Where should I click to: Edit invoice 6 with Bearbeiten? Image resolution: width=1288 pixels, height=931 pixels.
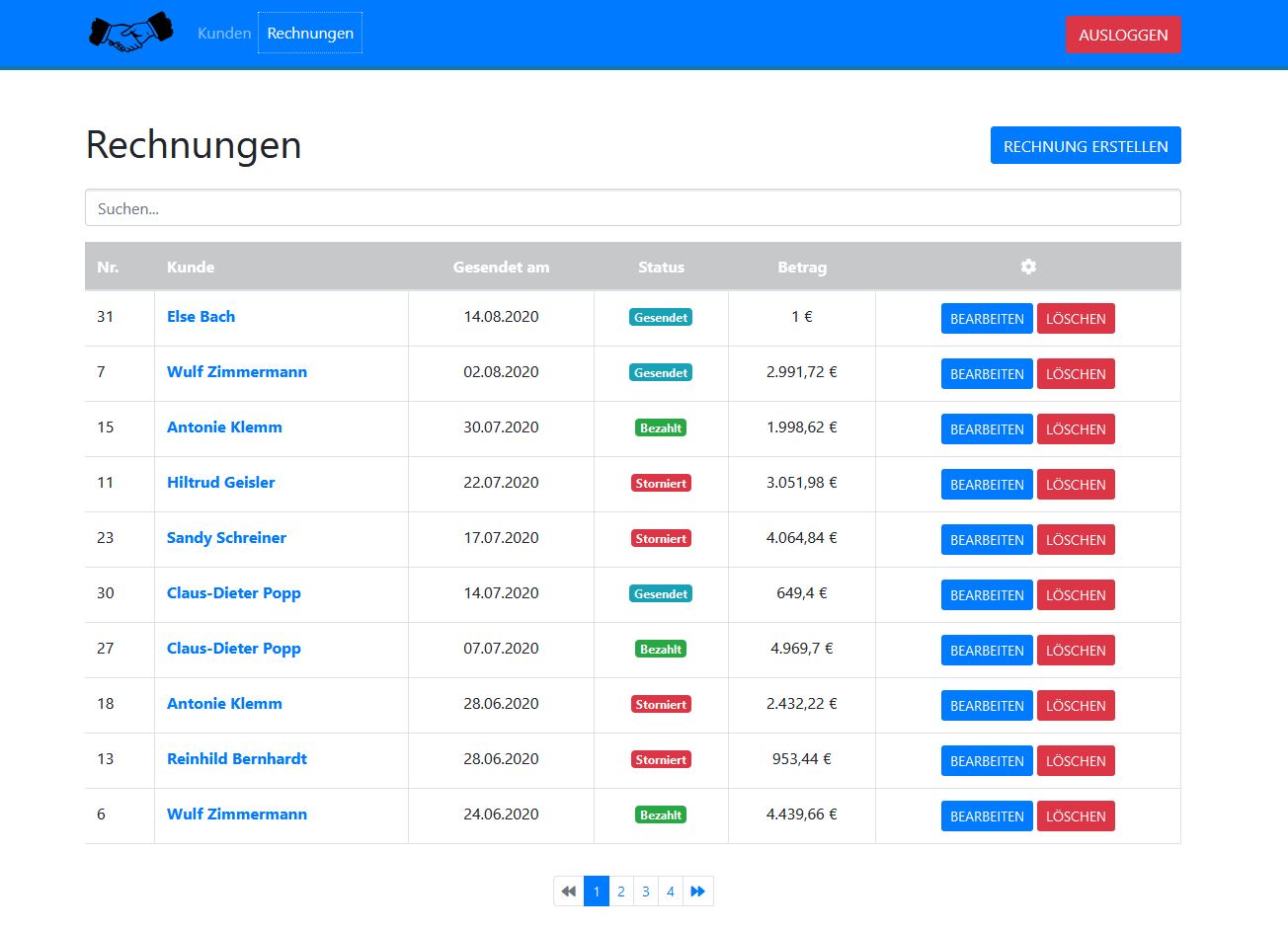pos(987,816)
